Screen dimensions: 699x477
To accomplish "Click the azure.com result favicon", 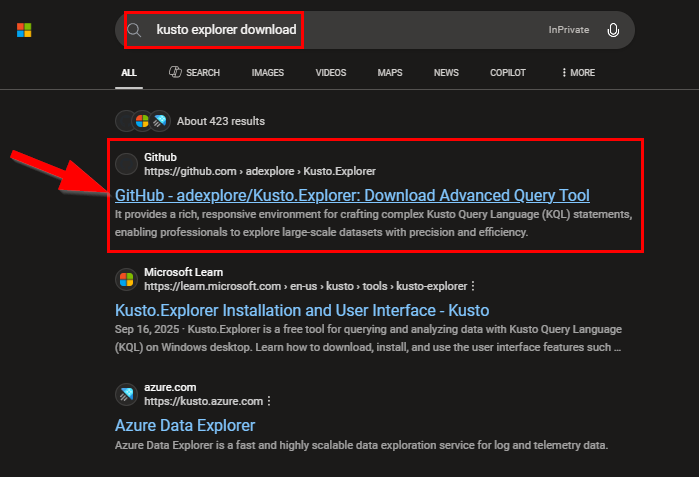I will click(x=127, y=393).
